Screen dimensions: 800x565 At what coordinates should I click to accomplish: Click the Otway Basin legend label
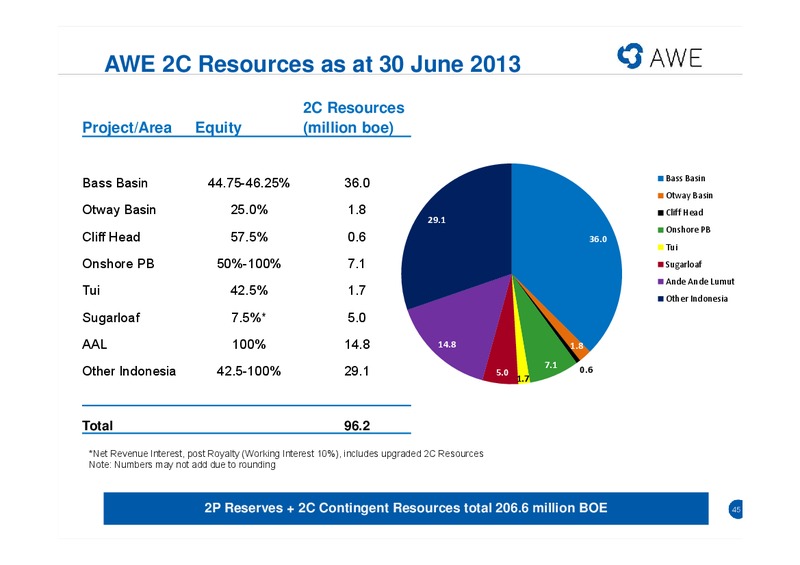pos(689,195)
